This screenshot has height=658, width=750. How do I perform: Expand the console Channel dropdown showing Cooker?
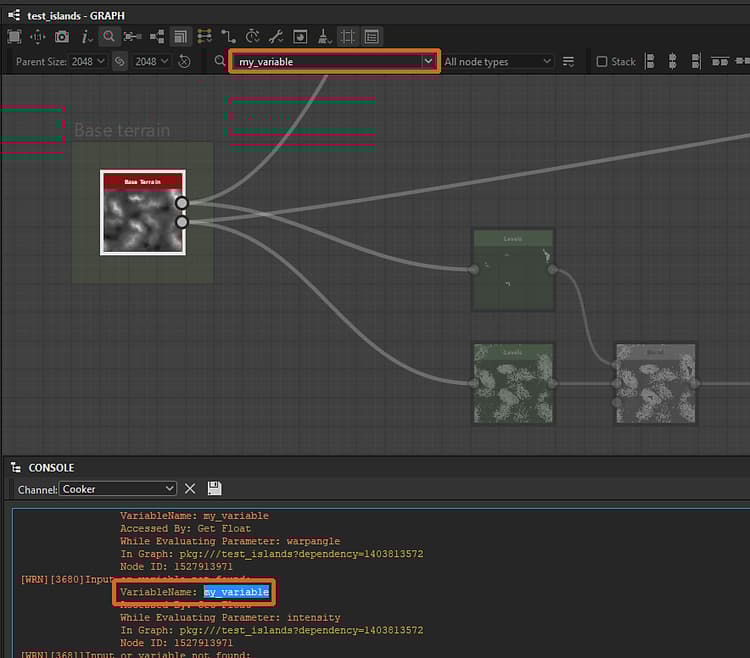(118, 489)
